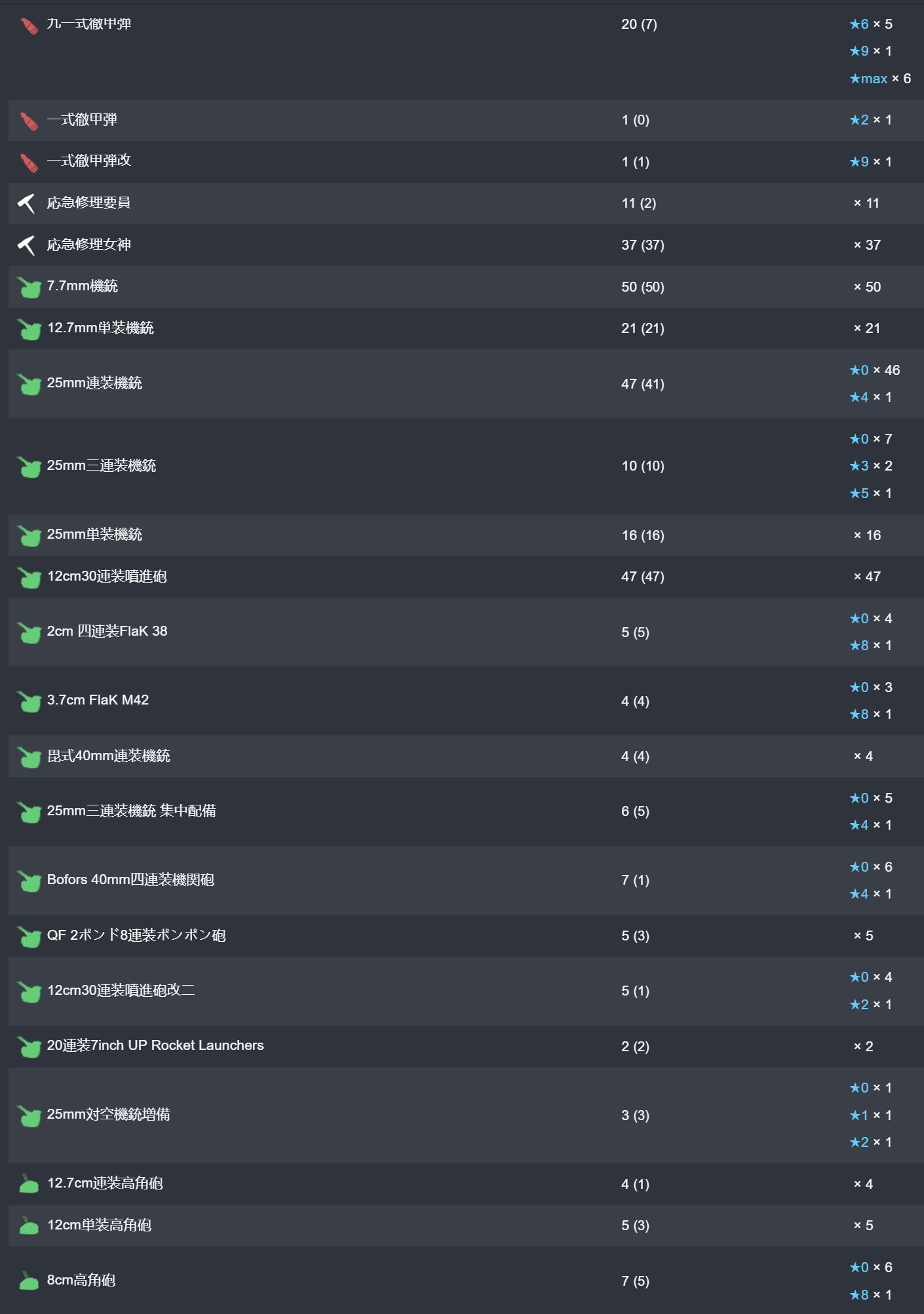Screen dimensions: 924x1314
Task: Click the ★2 × 1 entry for 12cm30連装噴進砲改二
Action: (871, 1005)
